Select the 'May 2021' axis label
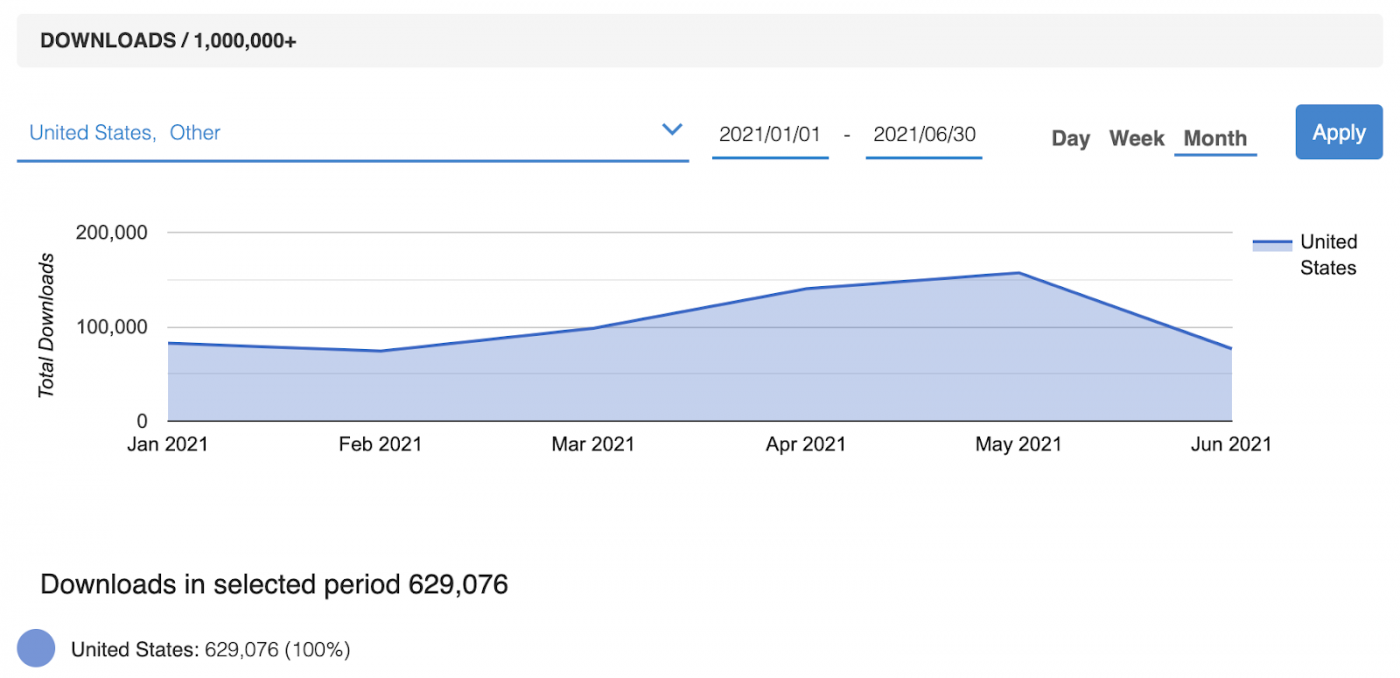The height and width of the screenshot is (678, 1400). [x=1018, y=444]
